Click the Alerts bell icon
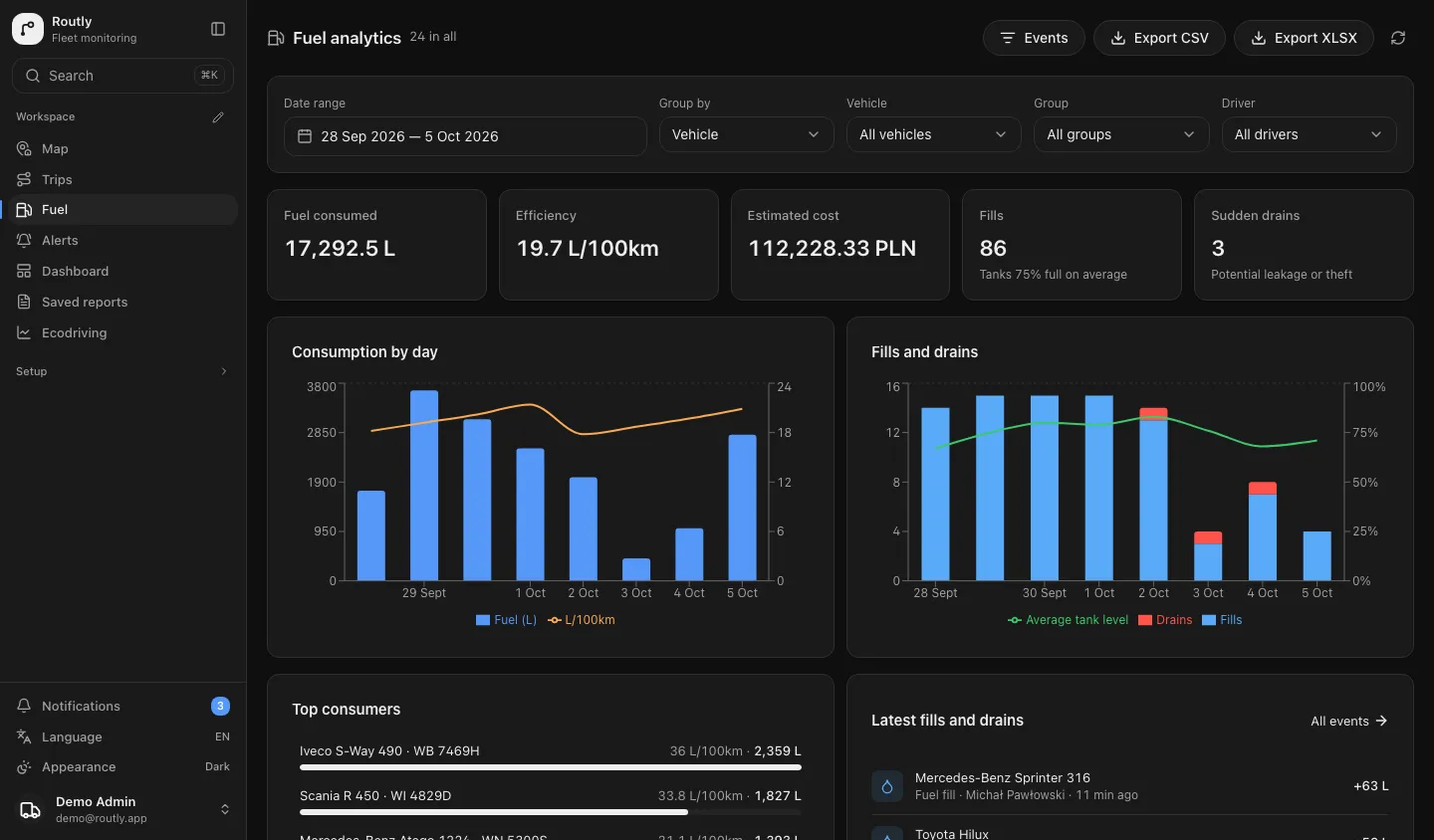 (24, 240)
